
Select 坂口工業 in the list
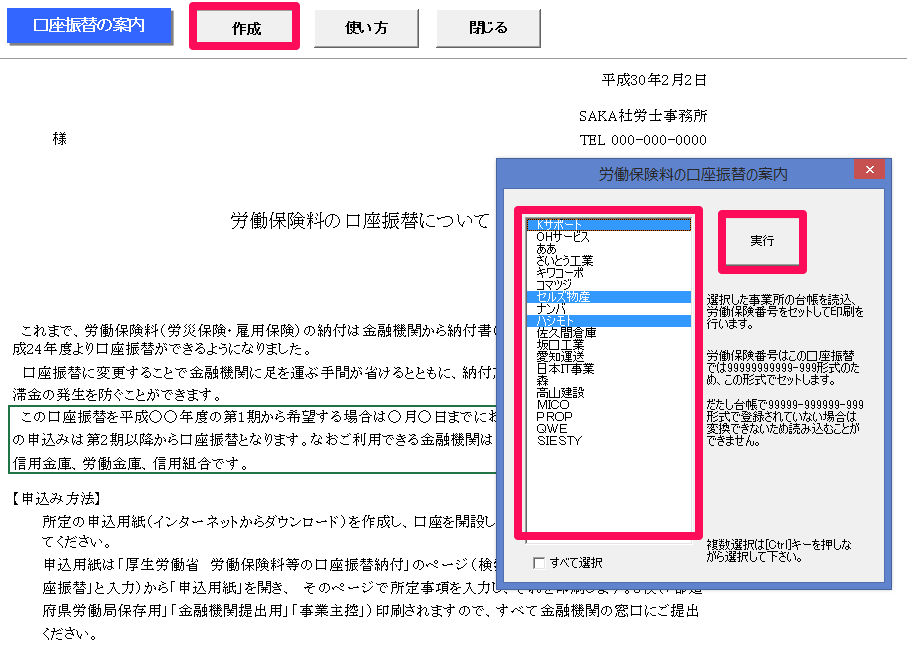click(x=609, y=345)
